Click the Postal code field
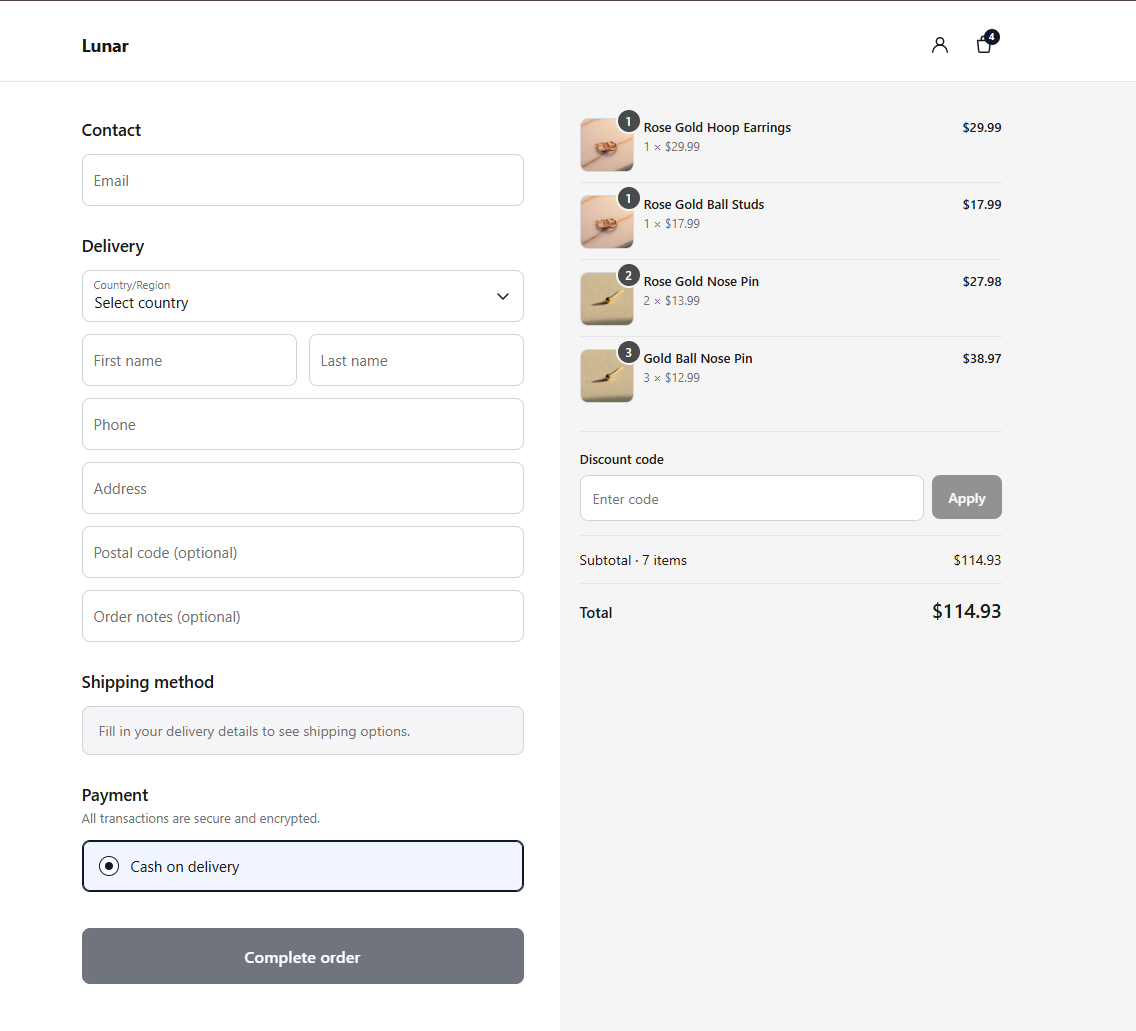 [303, 552]
